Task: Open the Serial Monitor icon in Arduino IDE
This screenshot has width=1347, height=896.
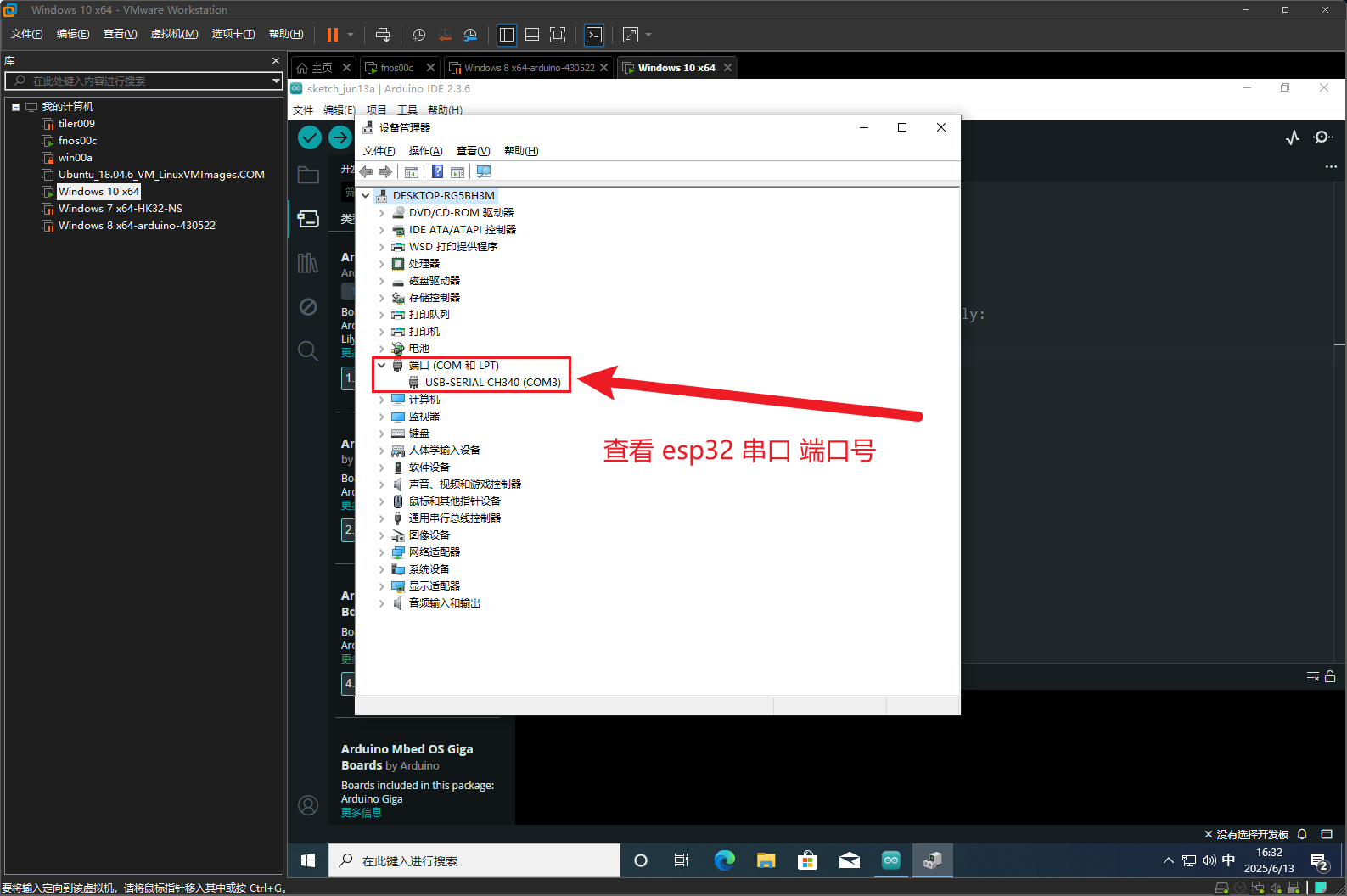Action: [1322, 137]
